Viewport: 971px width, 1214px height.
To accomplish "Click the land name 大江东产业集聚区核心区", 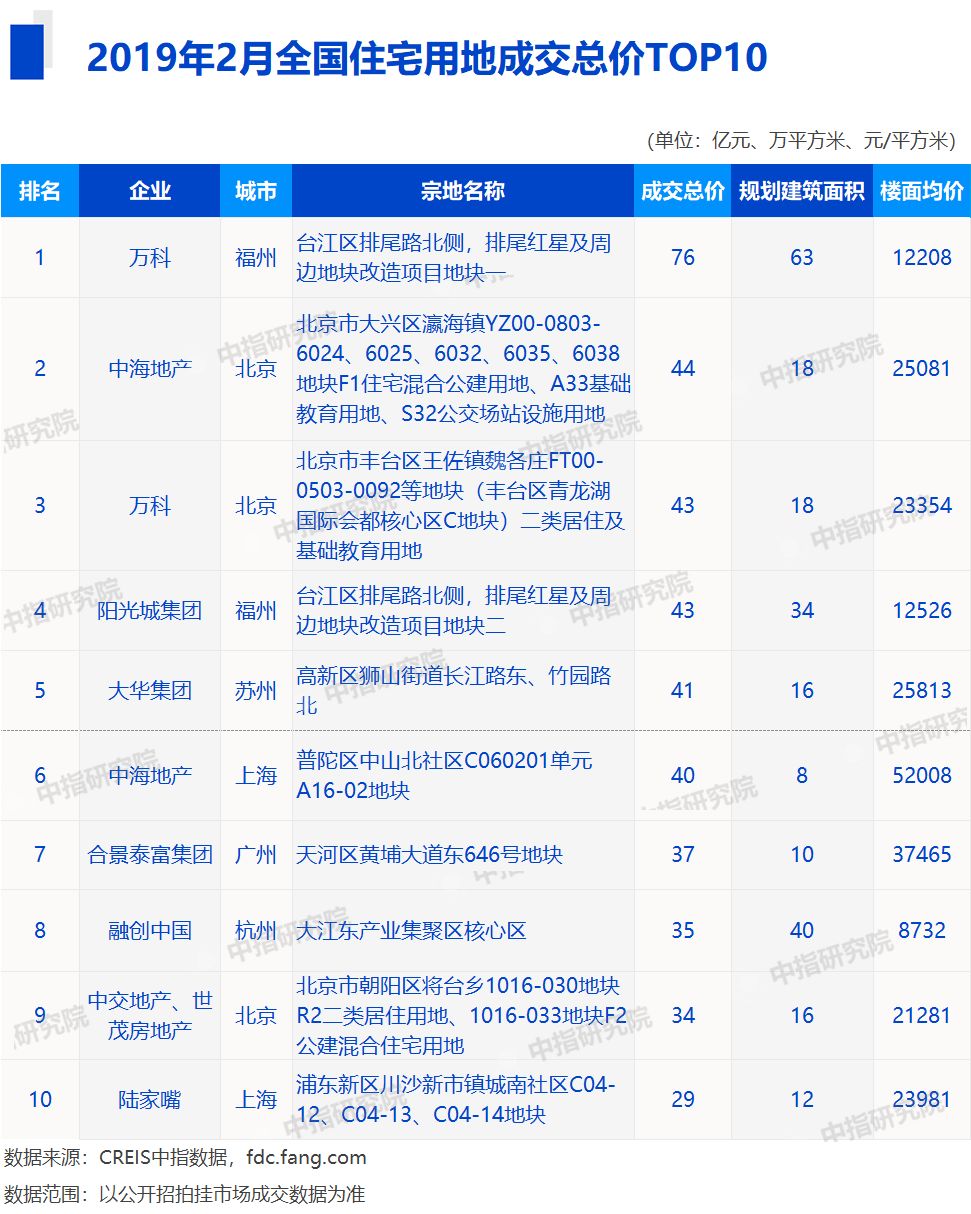I will coord(412,931).
